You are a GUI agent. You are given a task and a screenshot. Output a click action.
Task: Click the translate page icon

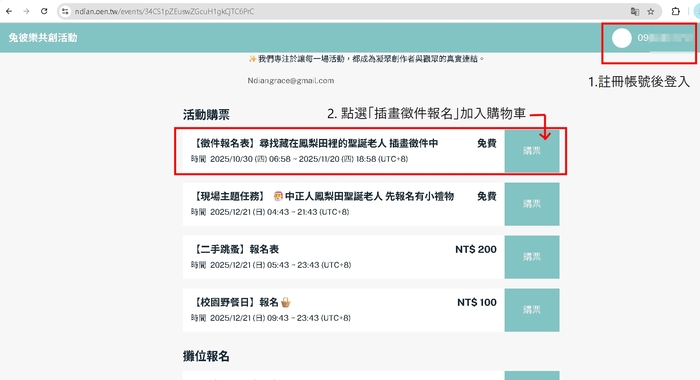[x=634, y=12]
